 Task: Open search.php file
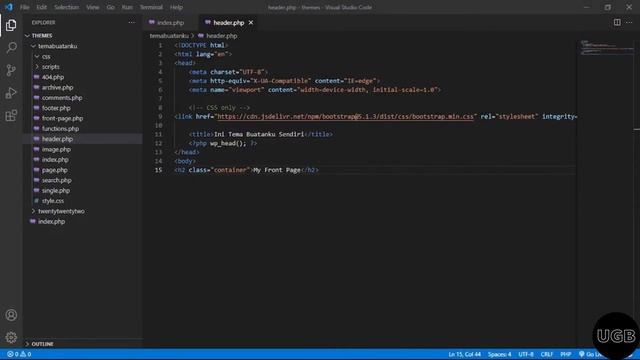(56, 180)
